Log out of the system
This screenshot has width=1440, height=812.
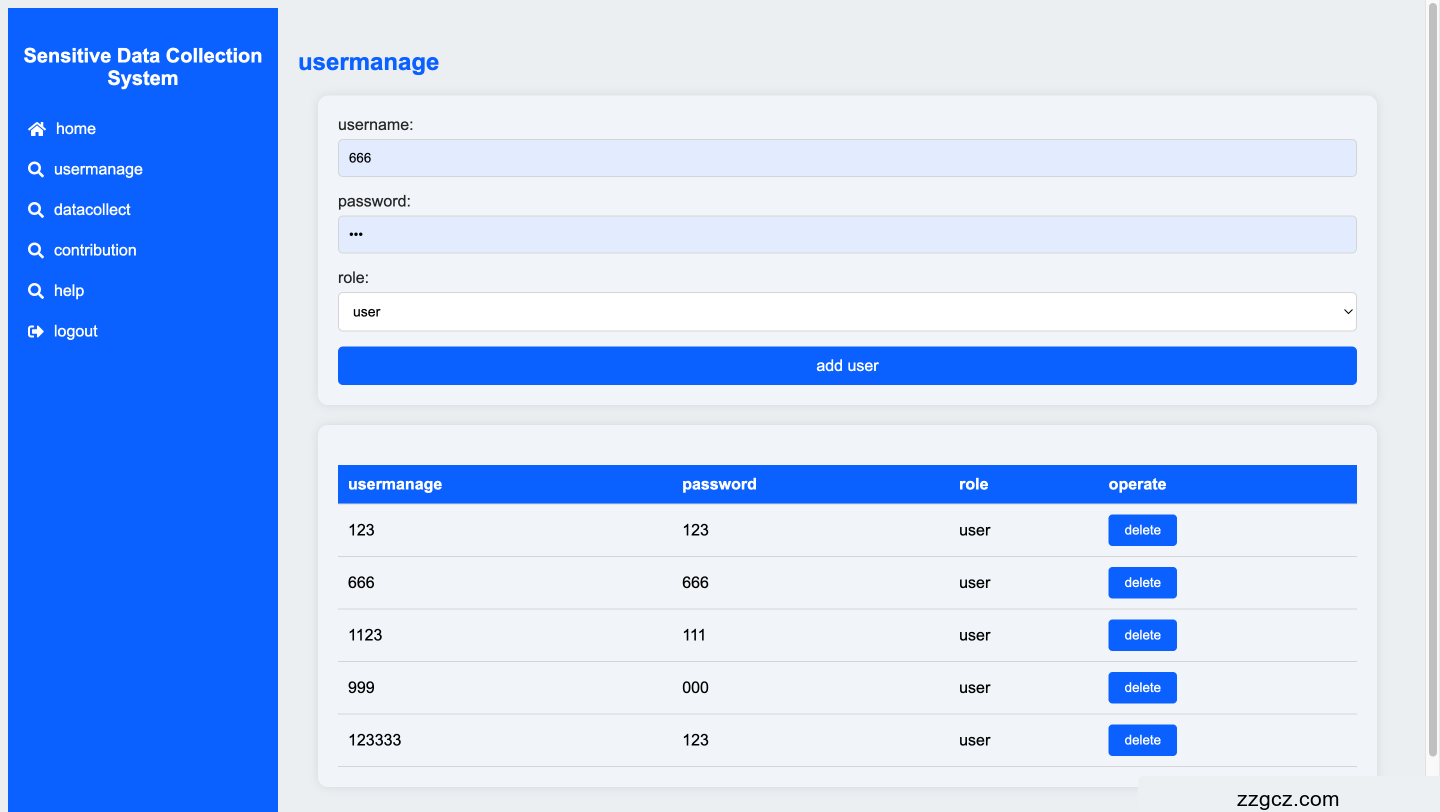pyautogui.click(x=74, y=330)
